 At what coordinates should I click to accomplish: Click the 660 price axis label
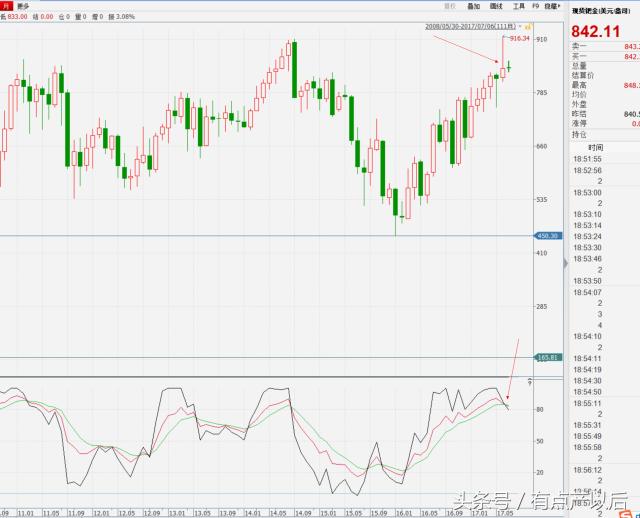tap(542, 147)
